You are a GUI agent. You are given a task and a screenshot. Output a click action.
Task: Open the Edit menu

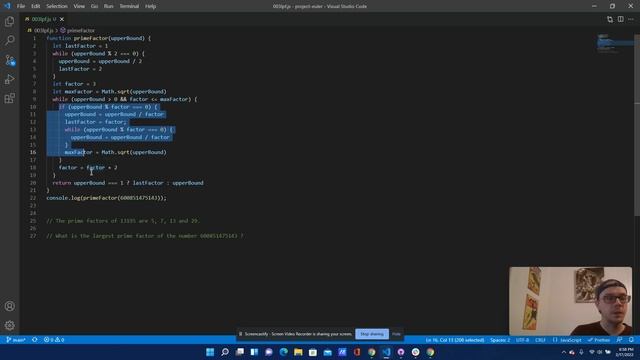(36, 6)
